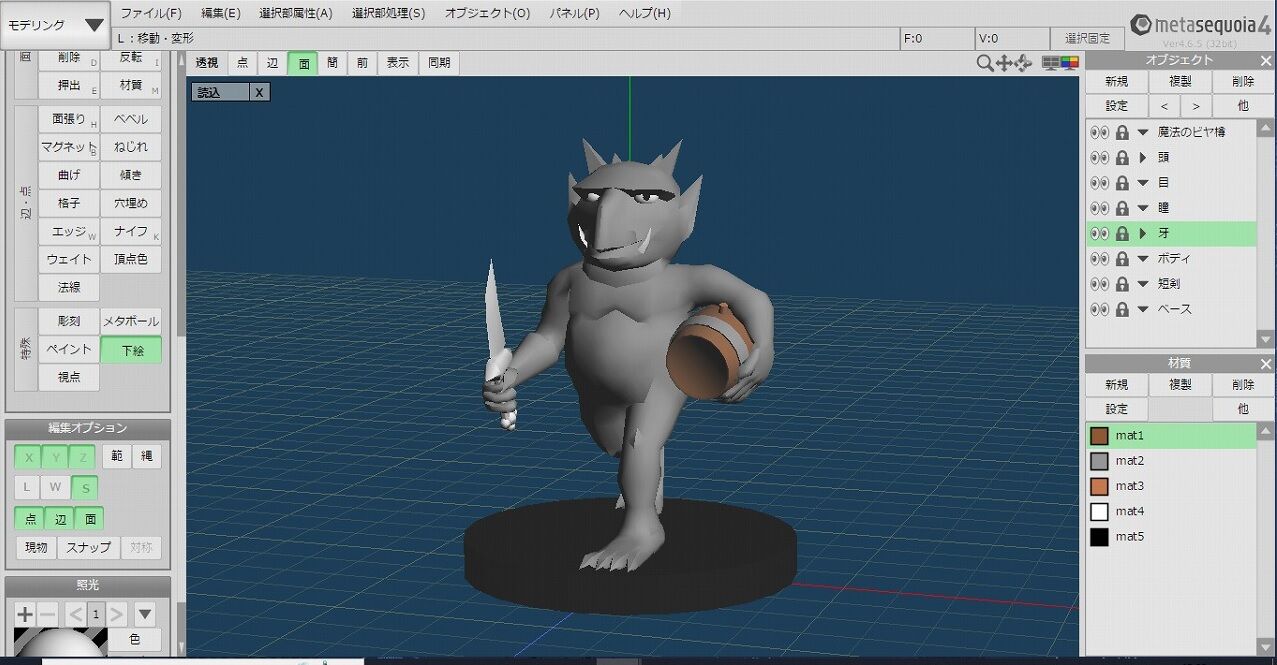Select the 彫刻 (sculpt) tool
1277x665 pixels.
(69, 321)
